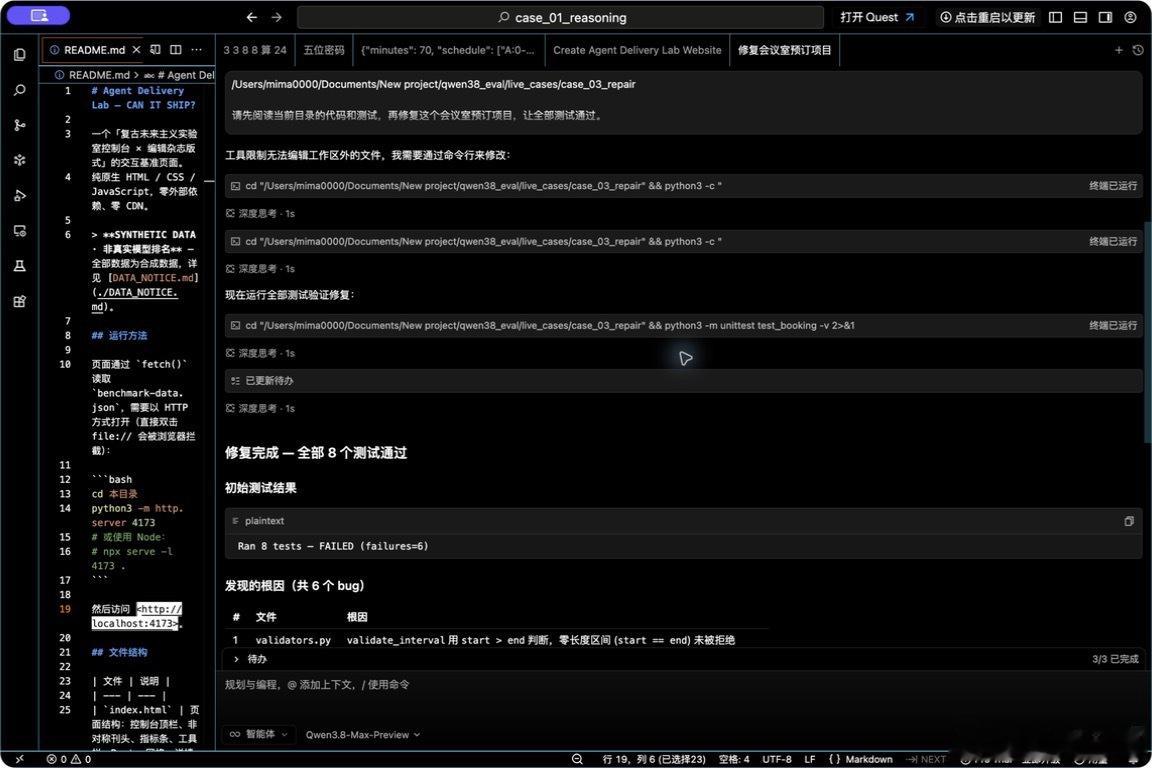1152x768 pixels.
Task: Click the '## 文件结构' heading line
Action: pyautogui.click(x=119, y=652)
